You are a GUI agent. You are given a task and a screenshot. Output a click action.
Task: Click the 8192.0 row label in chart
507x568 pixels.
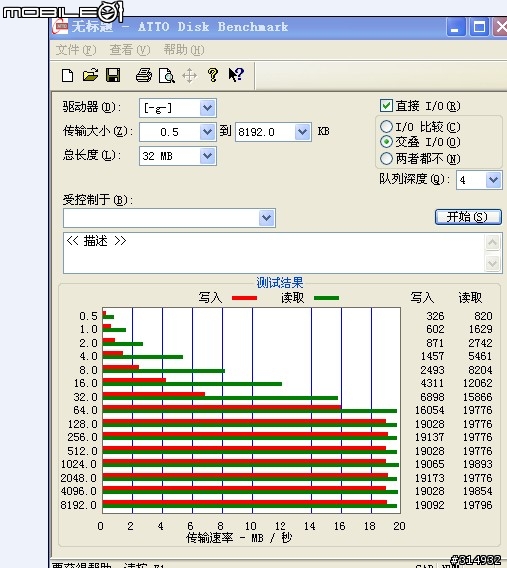click(x=79, y=505)
